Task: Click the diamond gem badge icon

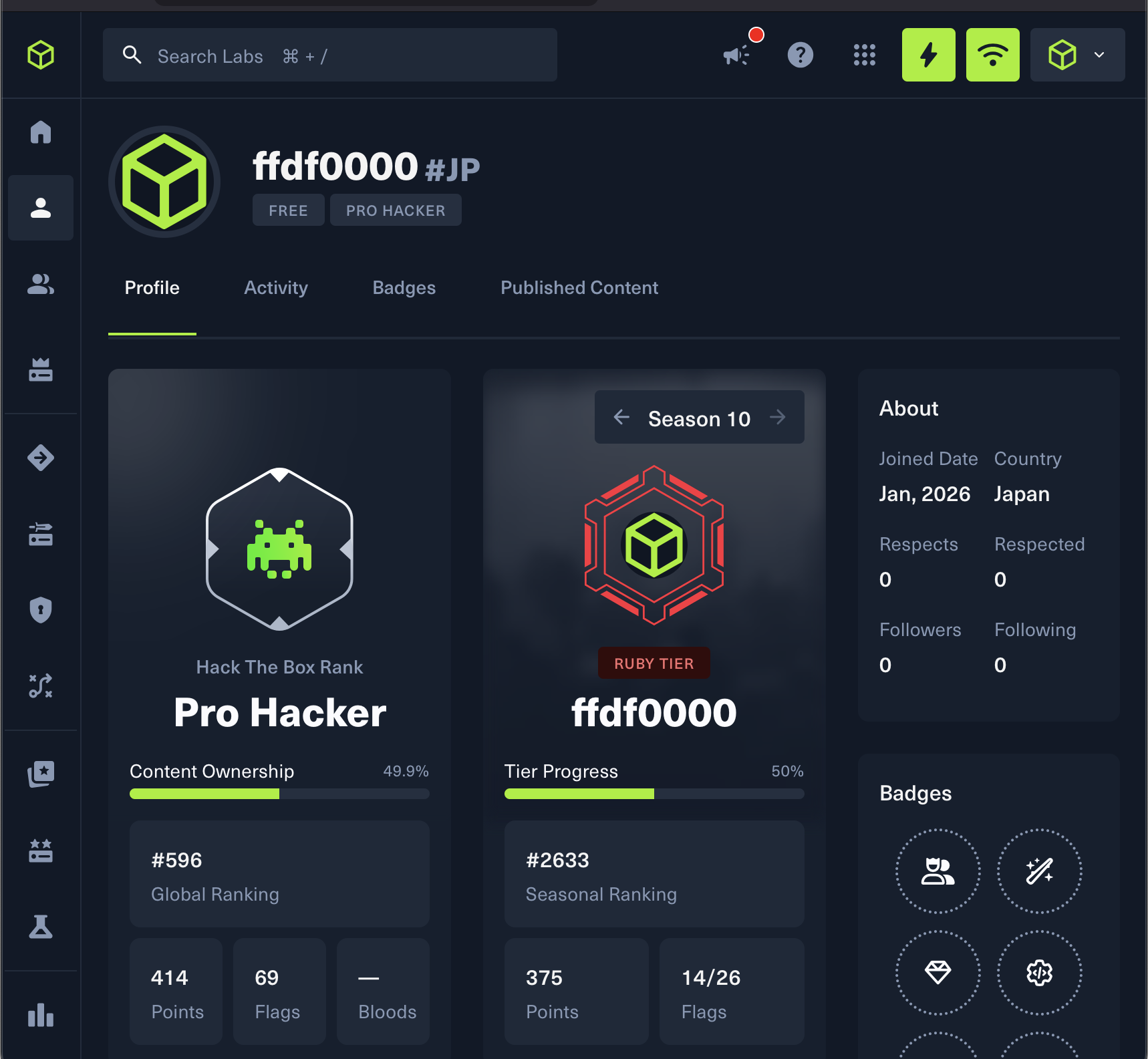Action: point(938,973)
